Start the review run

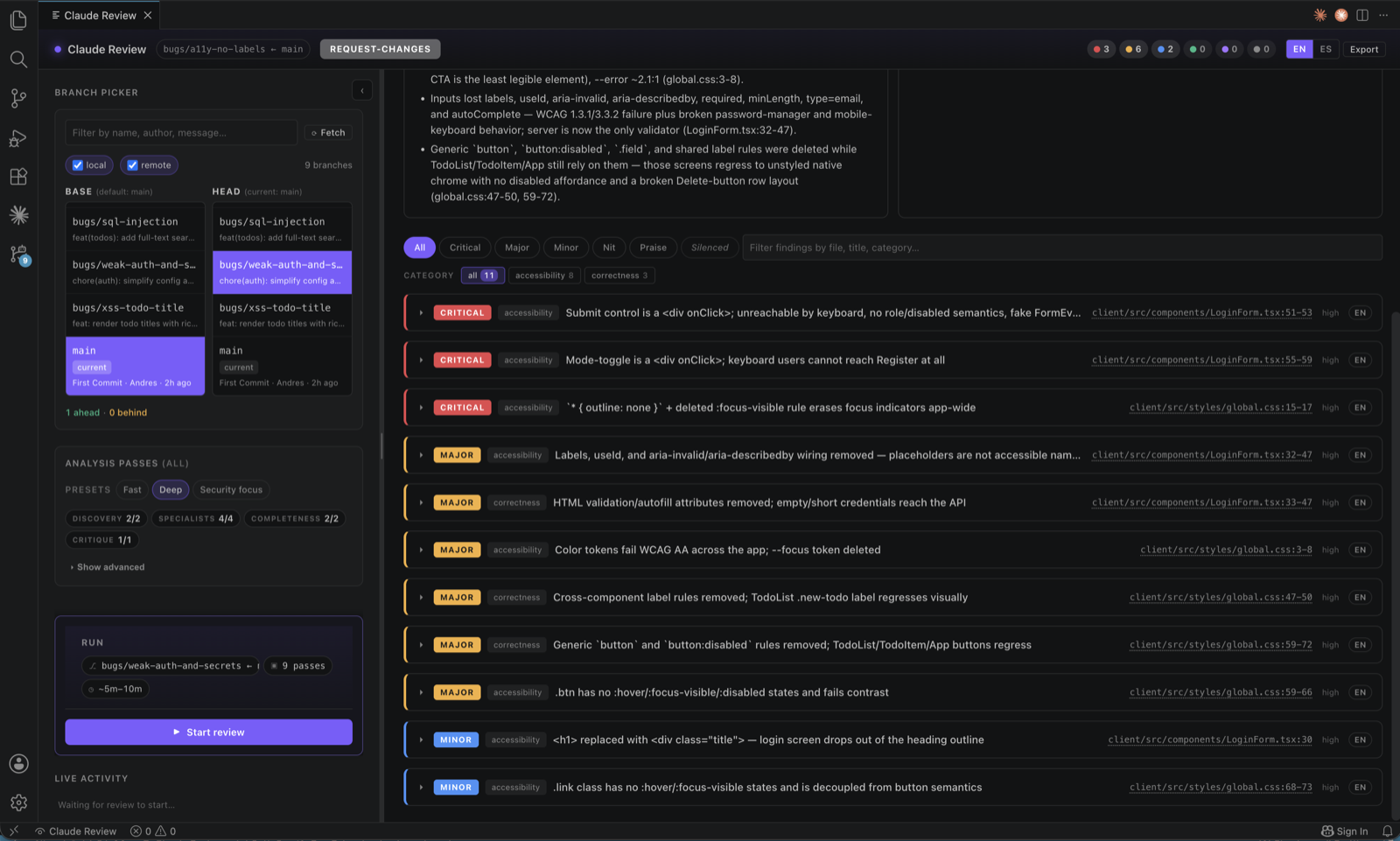tap(208, 732)
